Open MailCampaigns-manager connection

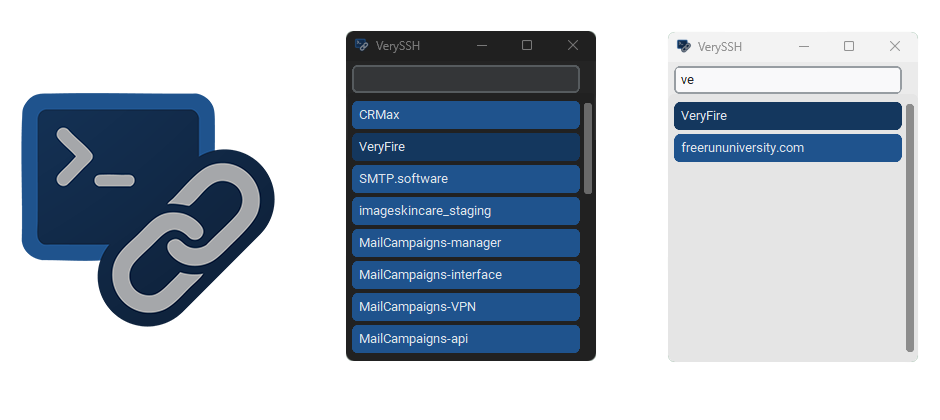point(466,243)
